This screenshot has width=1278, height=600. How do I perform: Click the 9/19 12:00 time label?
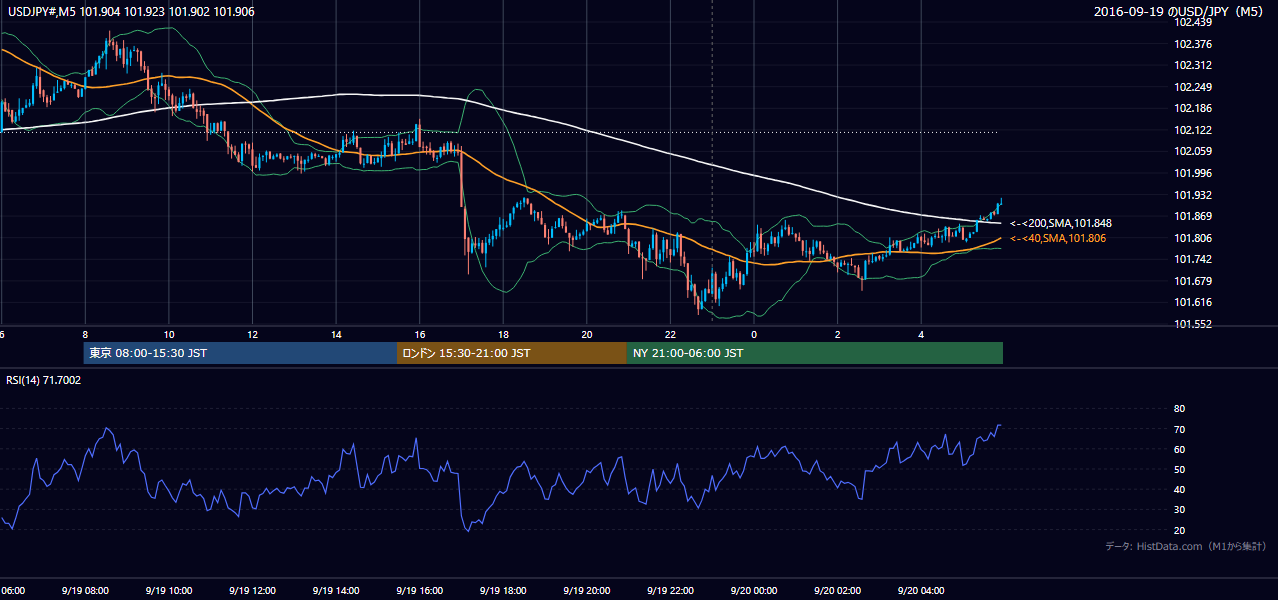point(253,591)
